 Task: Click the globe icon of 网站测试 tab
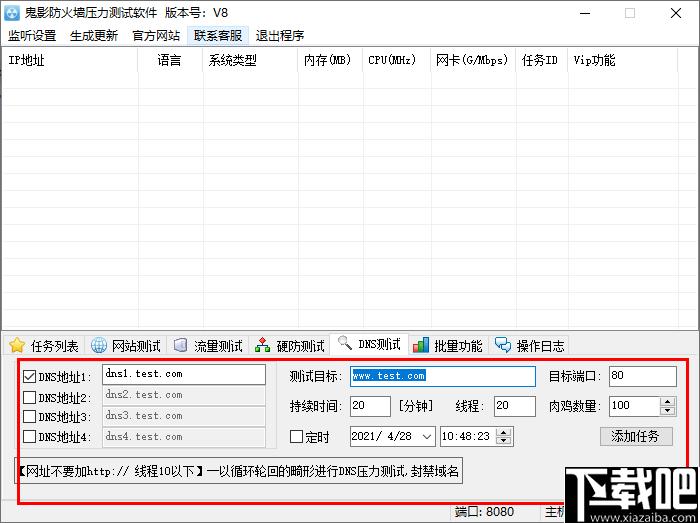(x=99, y=345)
